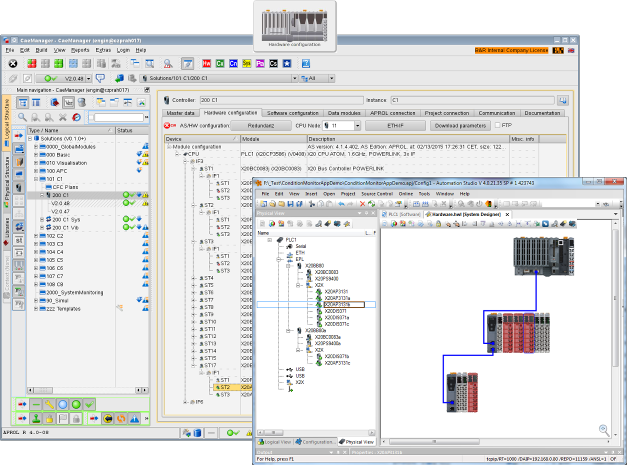Switch to the PLC1 [Software] tab
627x465 pixels.
click(x=401, y=214)
